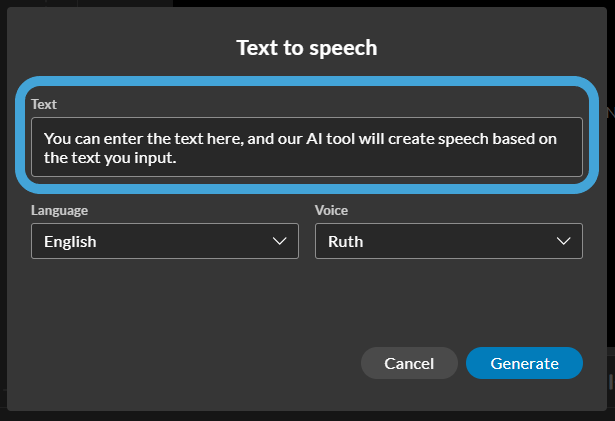615x421 pixels.
Task: Place cursor before the word 'You'
Action: coord(44,139)
